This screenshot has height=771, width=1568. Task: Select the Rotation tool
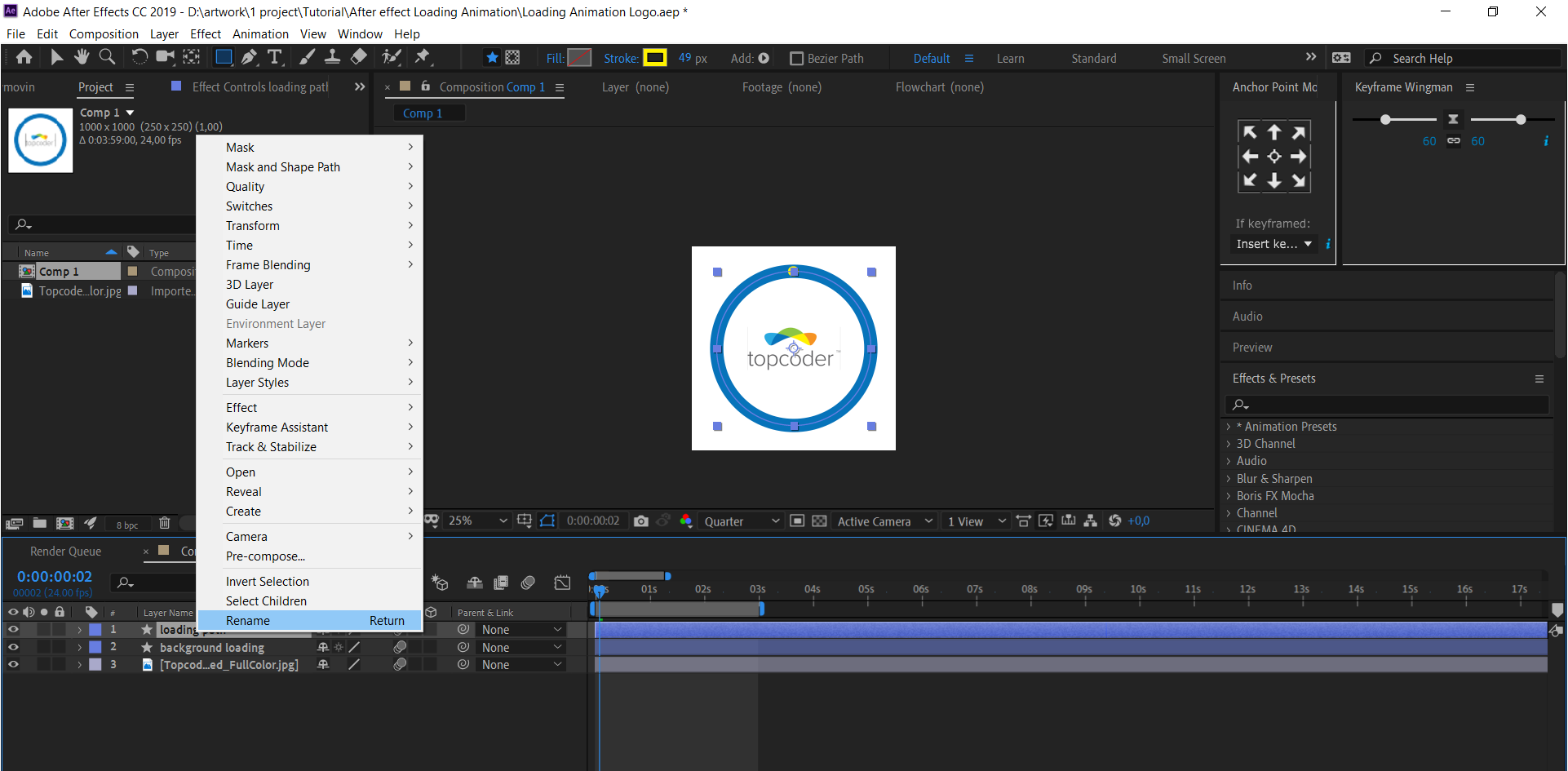click(x=140, y=57)
